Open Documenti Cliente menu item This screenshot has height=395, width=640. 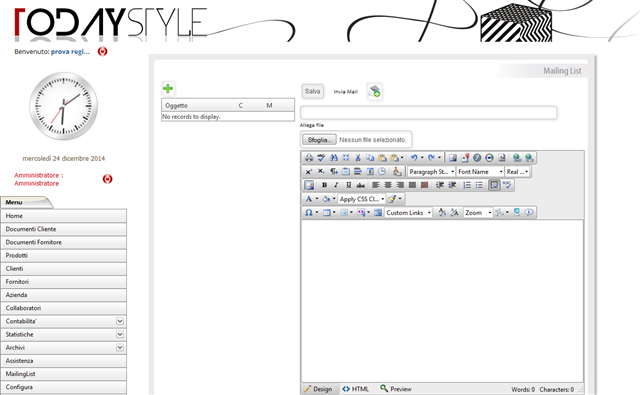64,229
